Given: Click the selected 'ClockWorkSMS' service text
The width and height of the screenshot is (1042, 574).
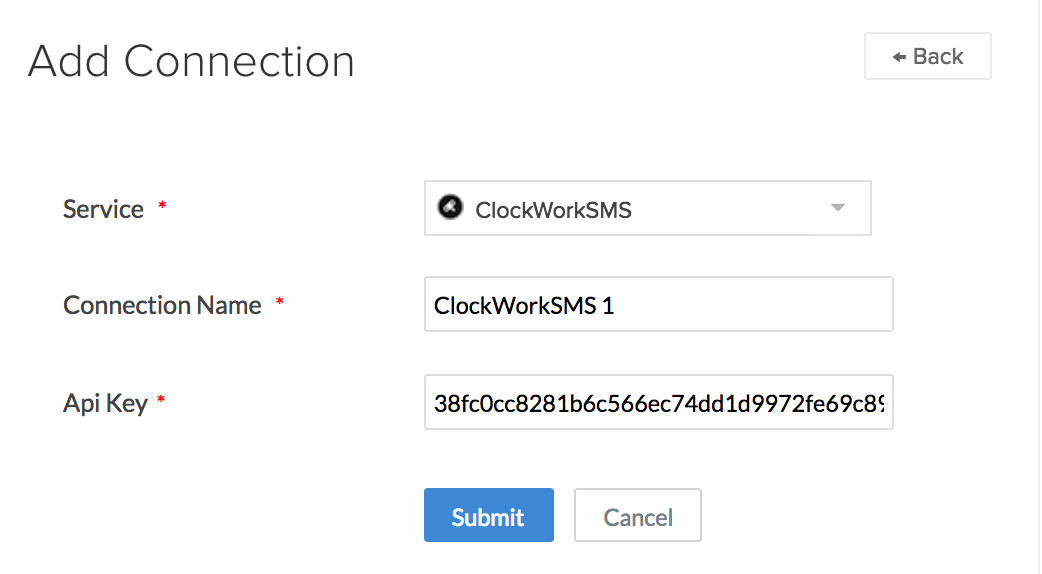Looking at the screenshot, I should tap(553, 210).
